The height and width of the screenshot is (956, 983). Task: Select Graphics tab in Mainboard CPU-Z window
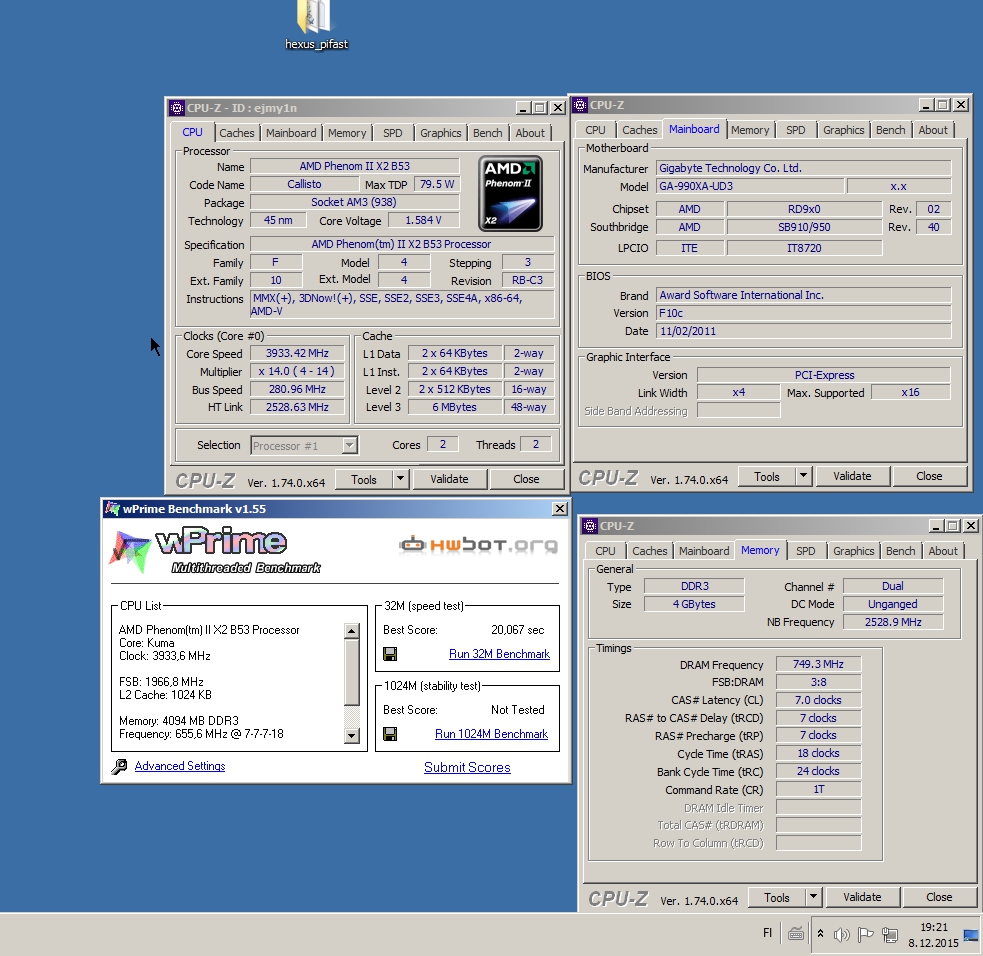(x=843, y=130)
